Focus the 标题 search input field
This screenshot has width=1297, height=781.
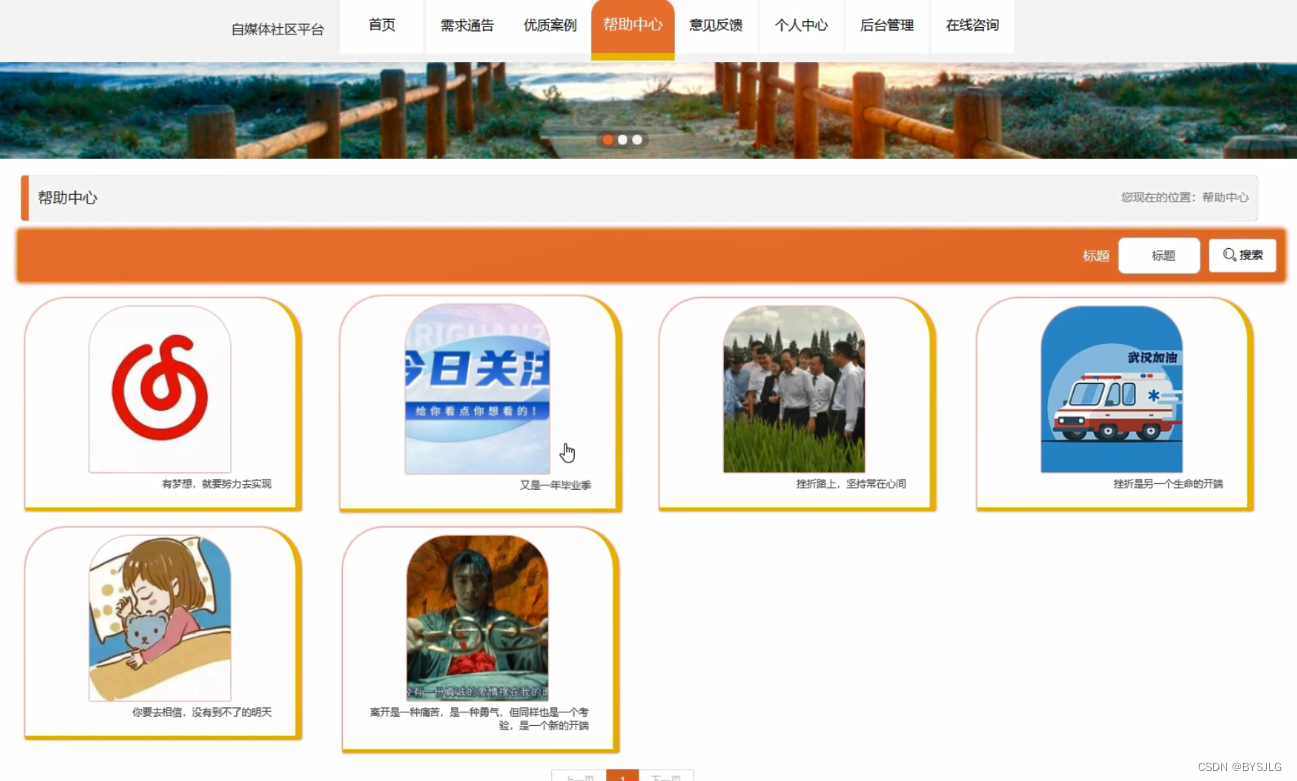[x=1159, y=255]
